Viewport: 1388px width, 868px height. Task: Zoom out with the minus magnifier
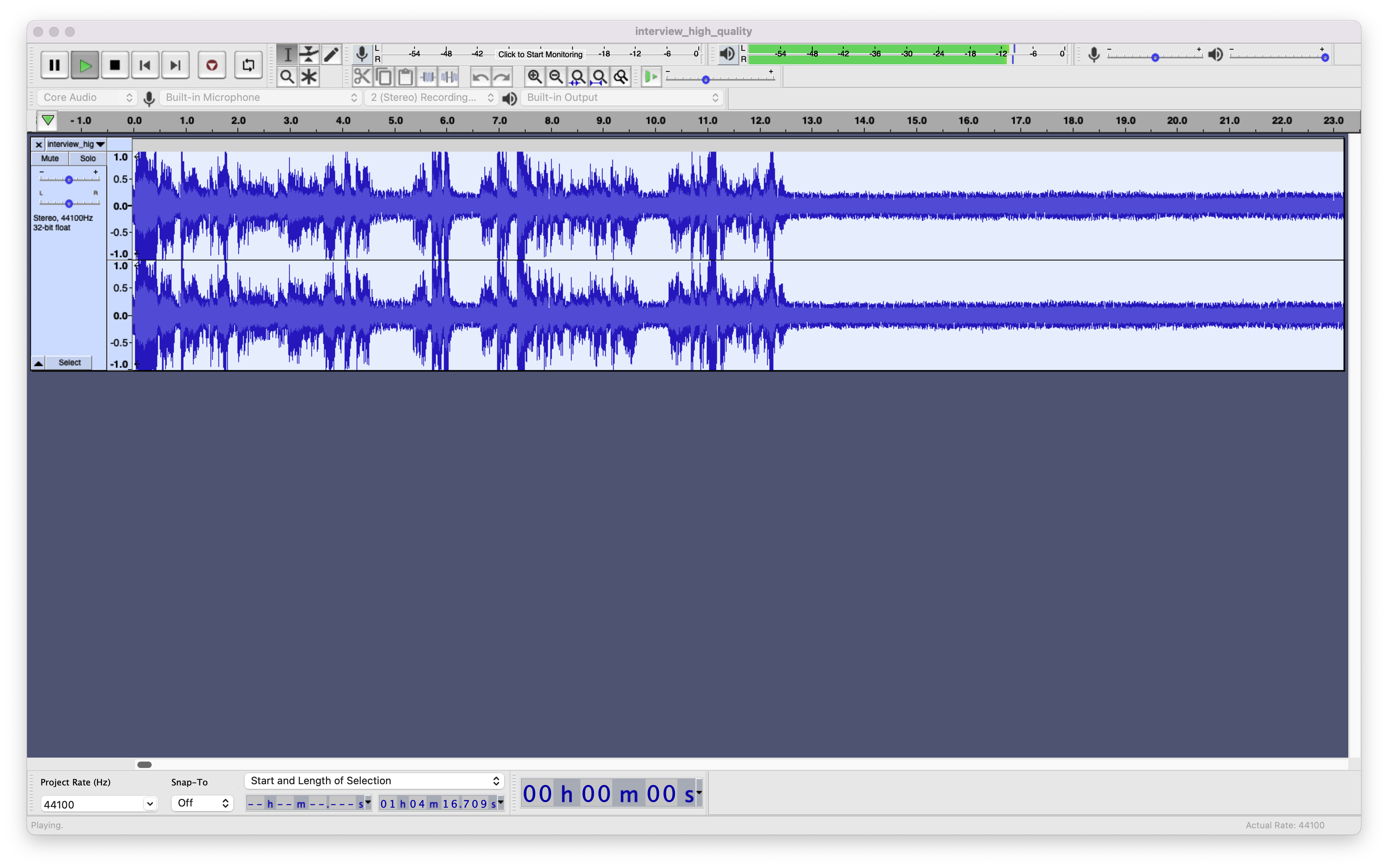pos(556,76)
